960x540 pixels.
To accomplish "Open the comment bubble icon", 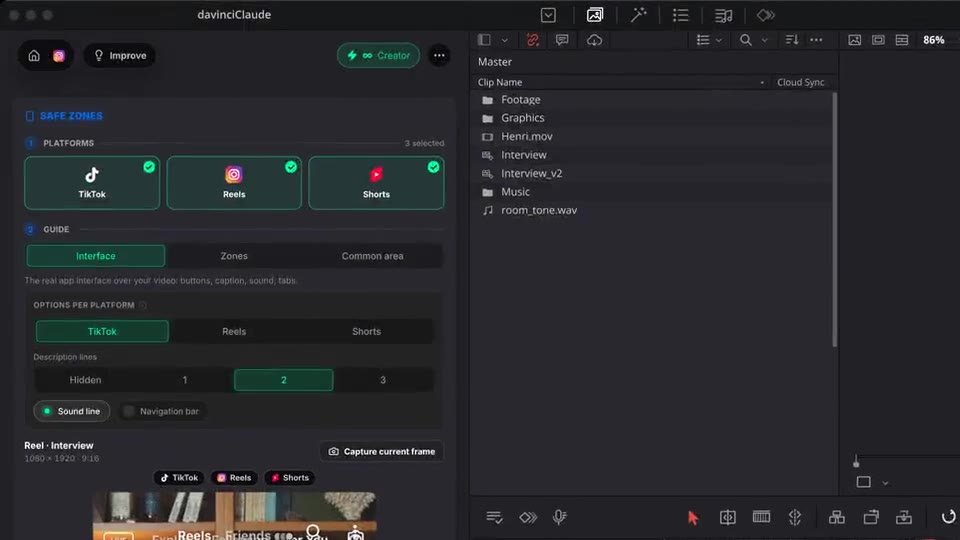I will click(x=561, y=40).
